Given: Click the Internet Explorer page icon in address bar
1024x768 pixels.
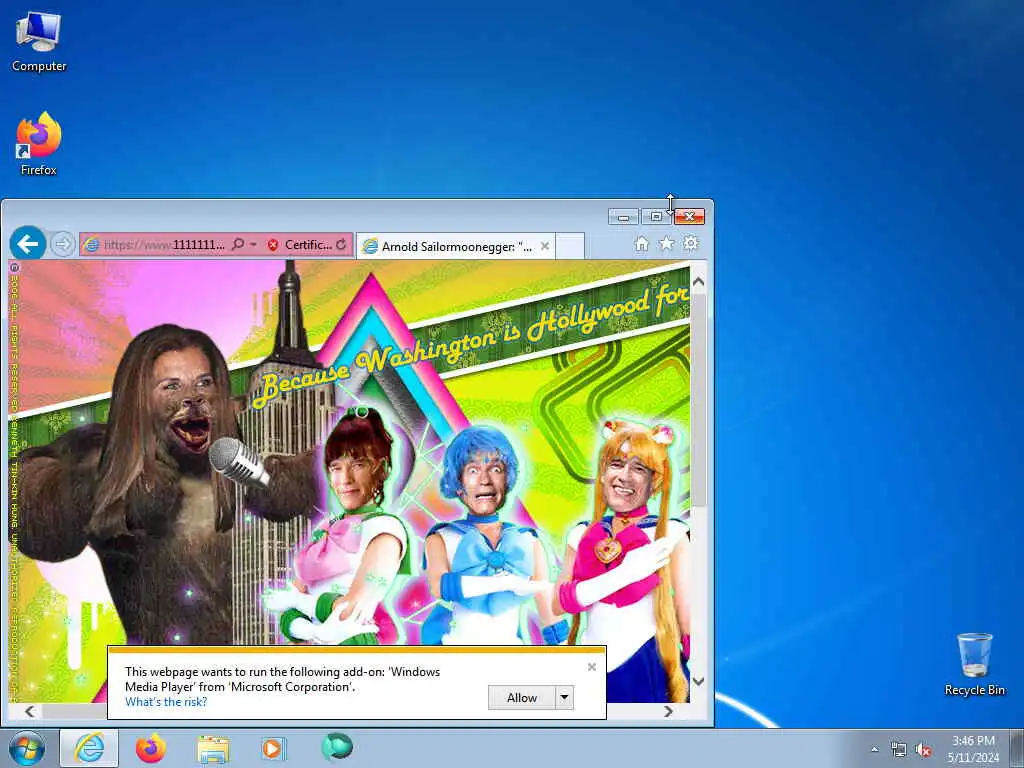Looking at the screenshot, I should click(x=91, y=245).
